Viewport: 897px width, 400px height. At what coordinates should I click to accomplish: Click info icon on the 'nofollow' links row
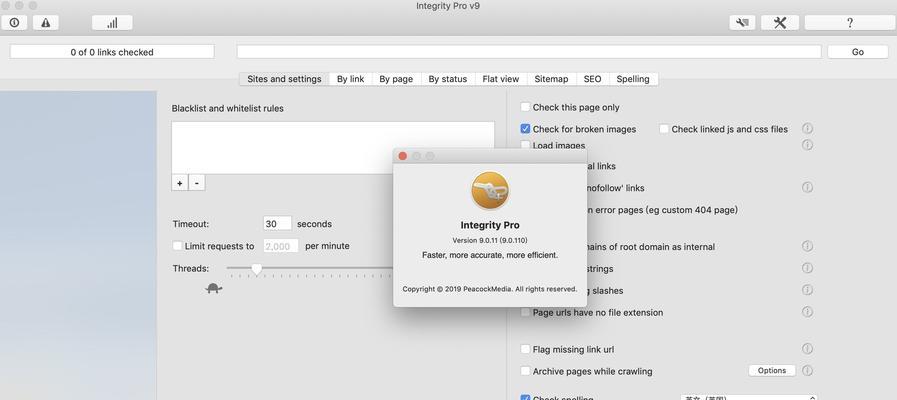[x=807, y=187]
